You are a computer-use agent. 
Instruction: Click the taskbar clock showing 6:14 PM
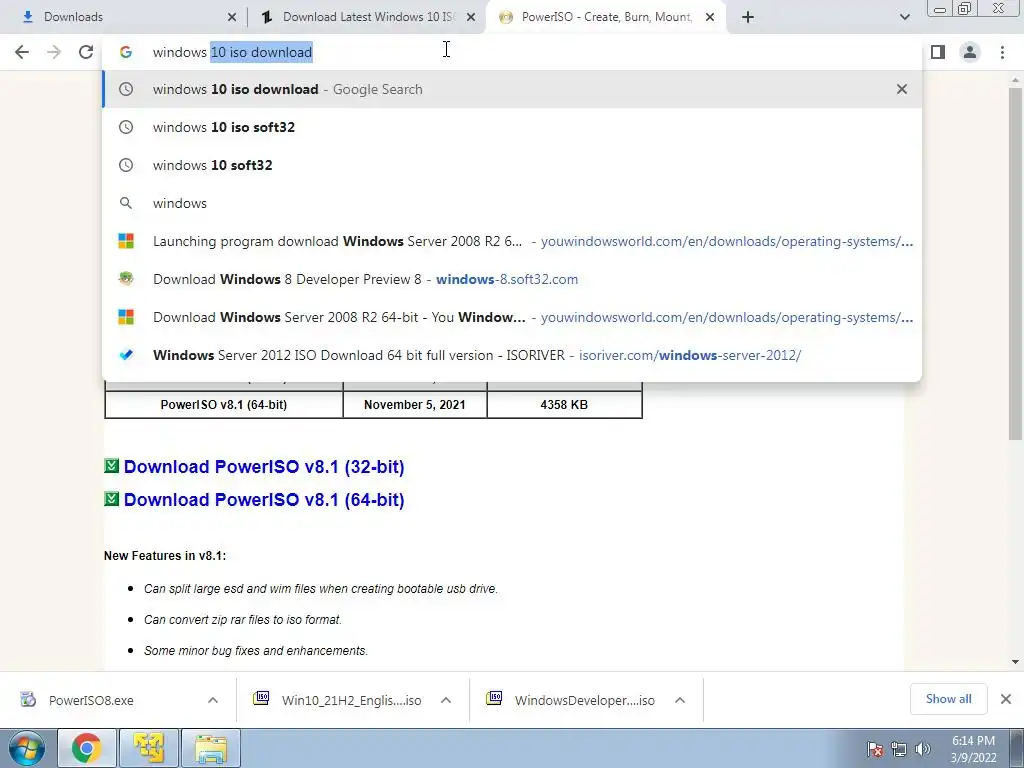[973, 749]
